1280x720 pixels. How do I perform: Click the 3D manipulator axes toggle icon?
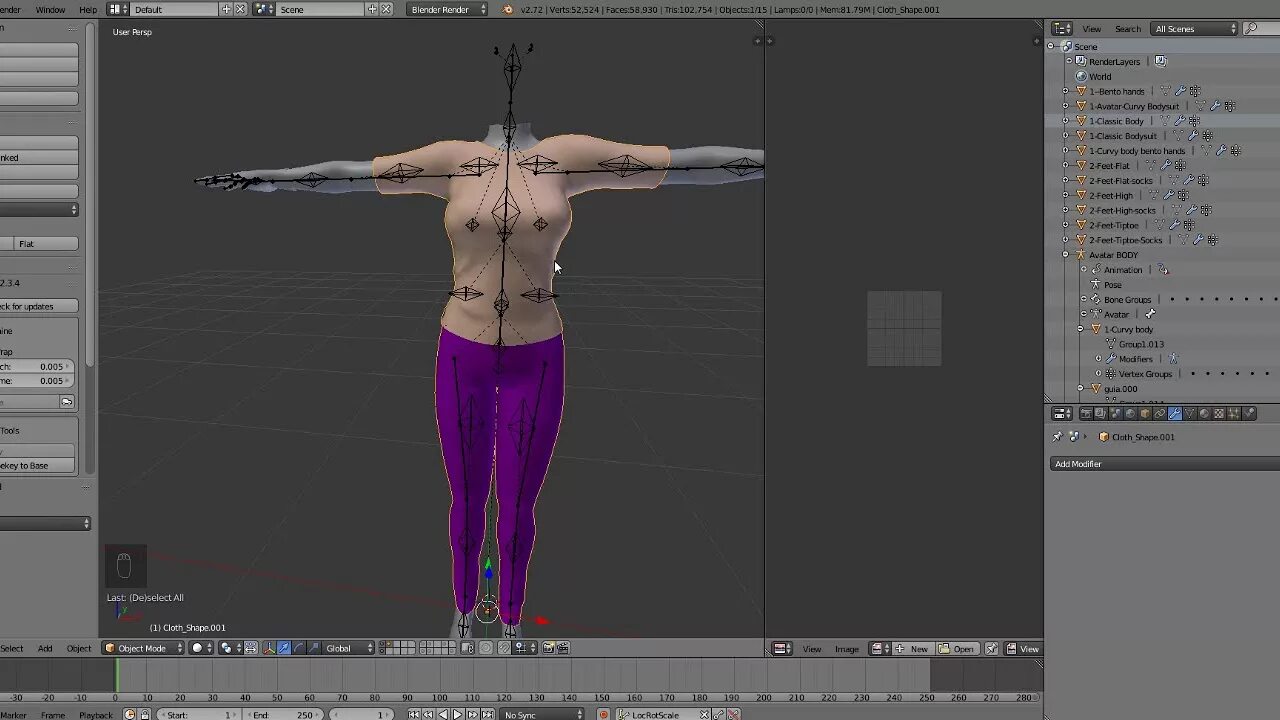point(269,648)
